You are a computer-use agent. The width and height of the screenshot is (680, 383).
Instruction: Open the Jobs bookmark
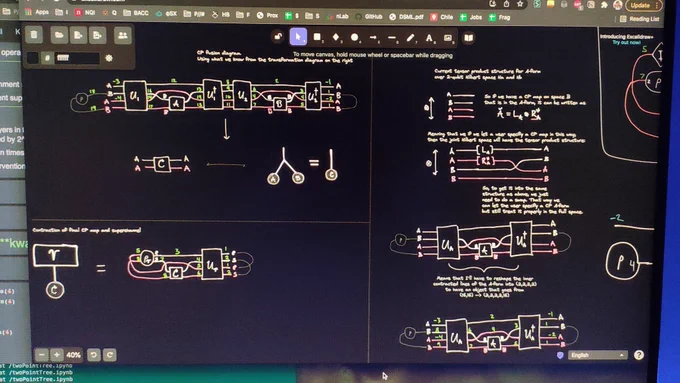(x=471, y=17)
